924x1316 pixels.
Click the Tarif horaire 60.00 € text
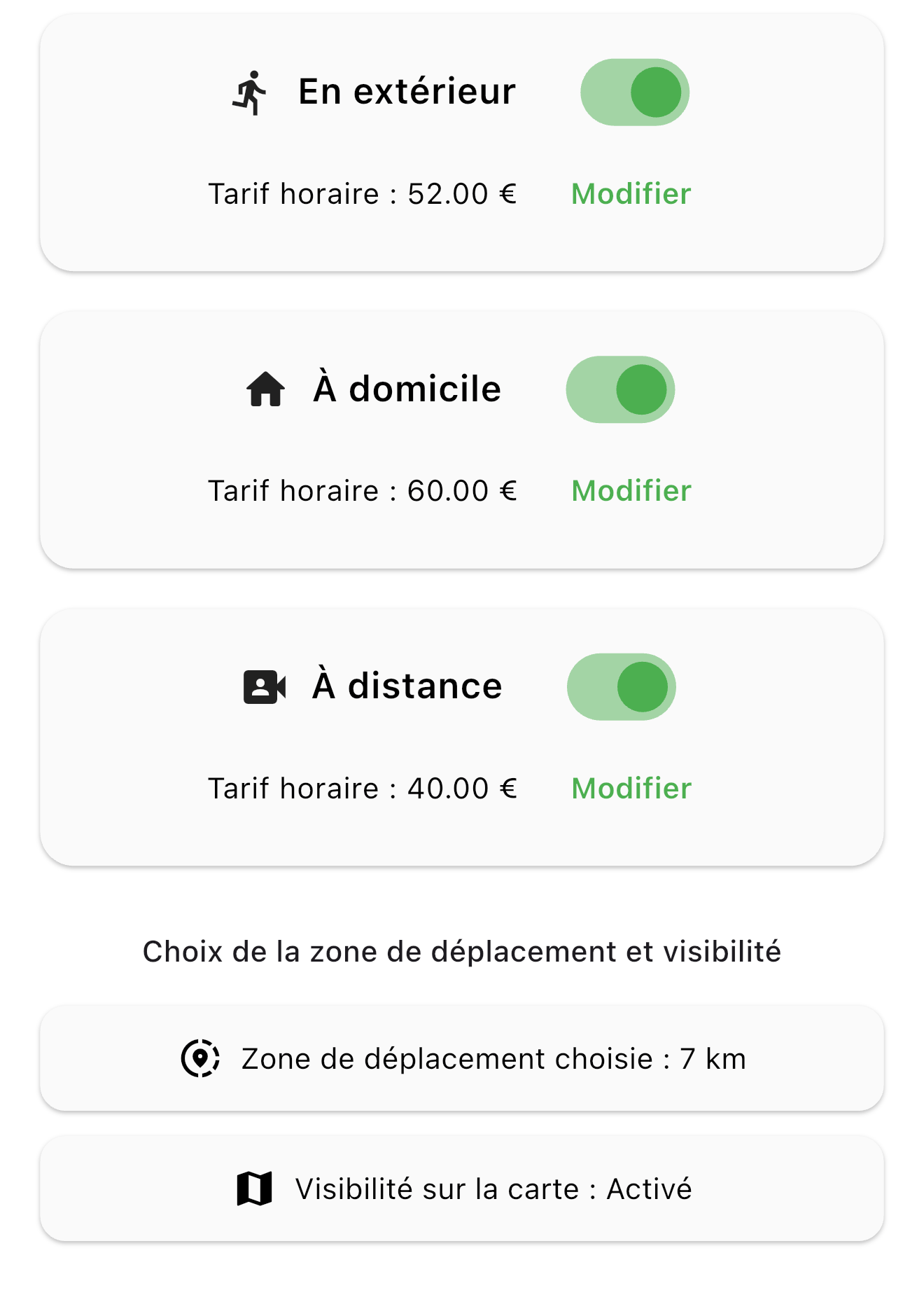point(362,491)
